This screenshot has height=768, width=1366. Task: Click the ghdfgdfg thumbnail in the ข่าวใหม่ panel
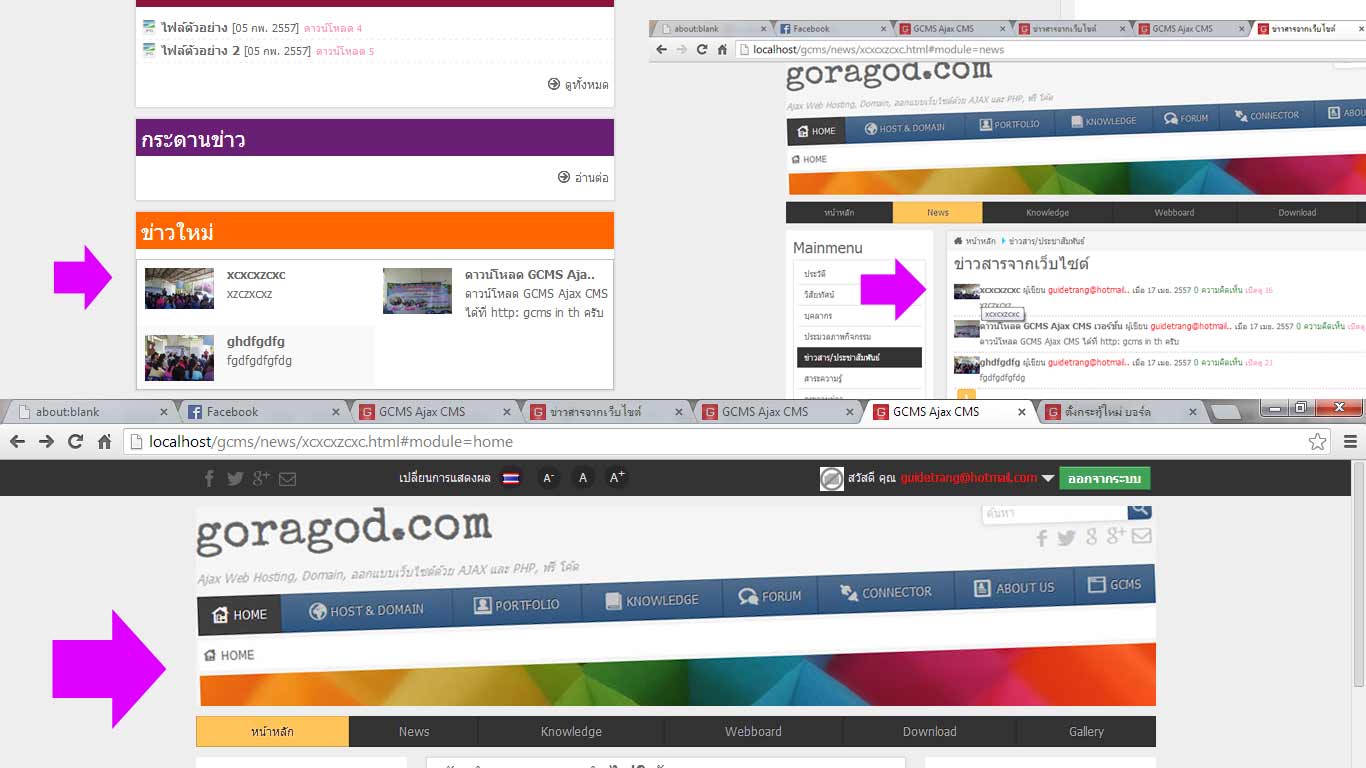180,357
